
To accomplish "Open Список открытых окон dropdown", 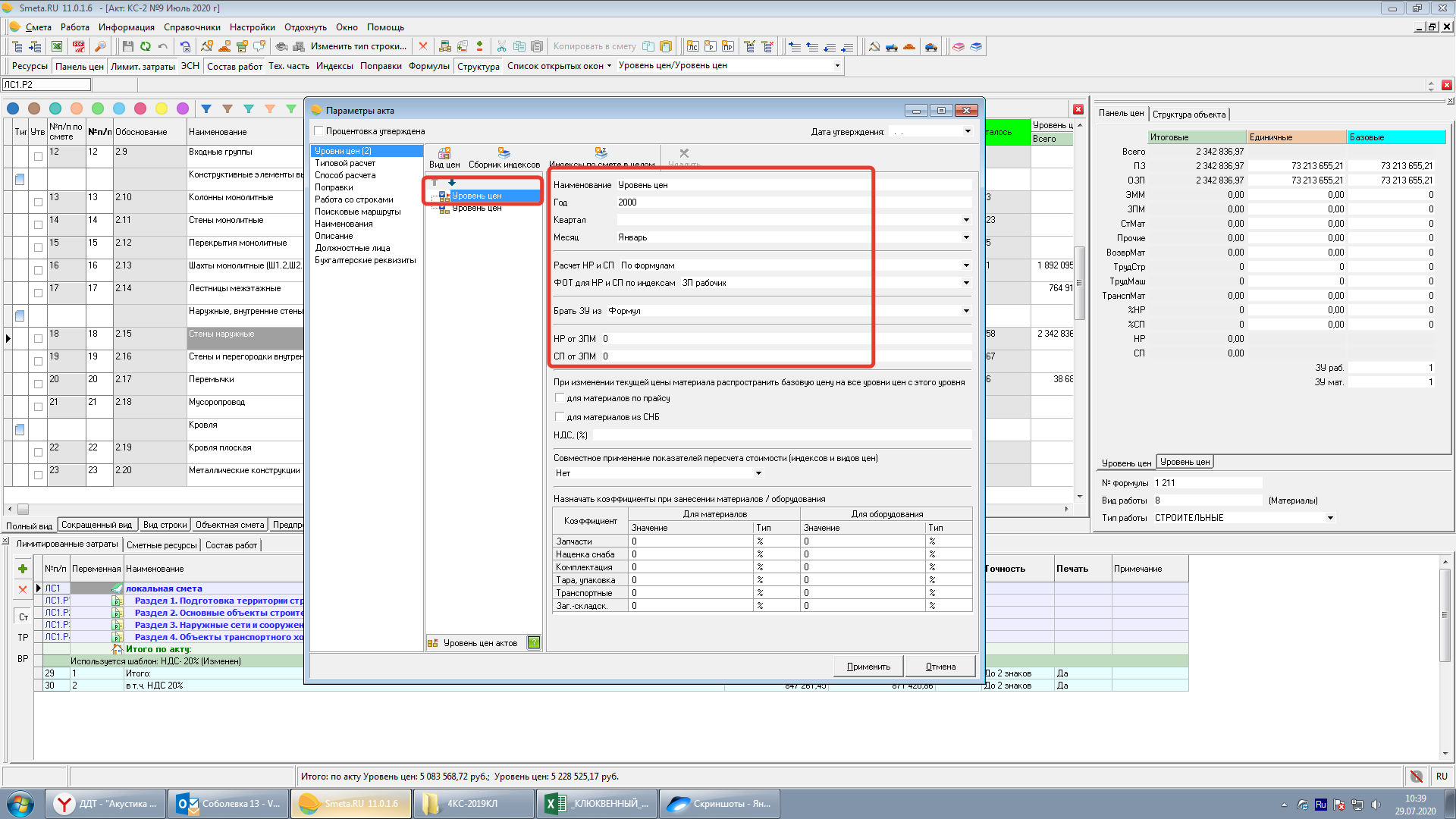I will [x=559, y=66].
